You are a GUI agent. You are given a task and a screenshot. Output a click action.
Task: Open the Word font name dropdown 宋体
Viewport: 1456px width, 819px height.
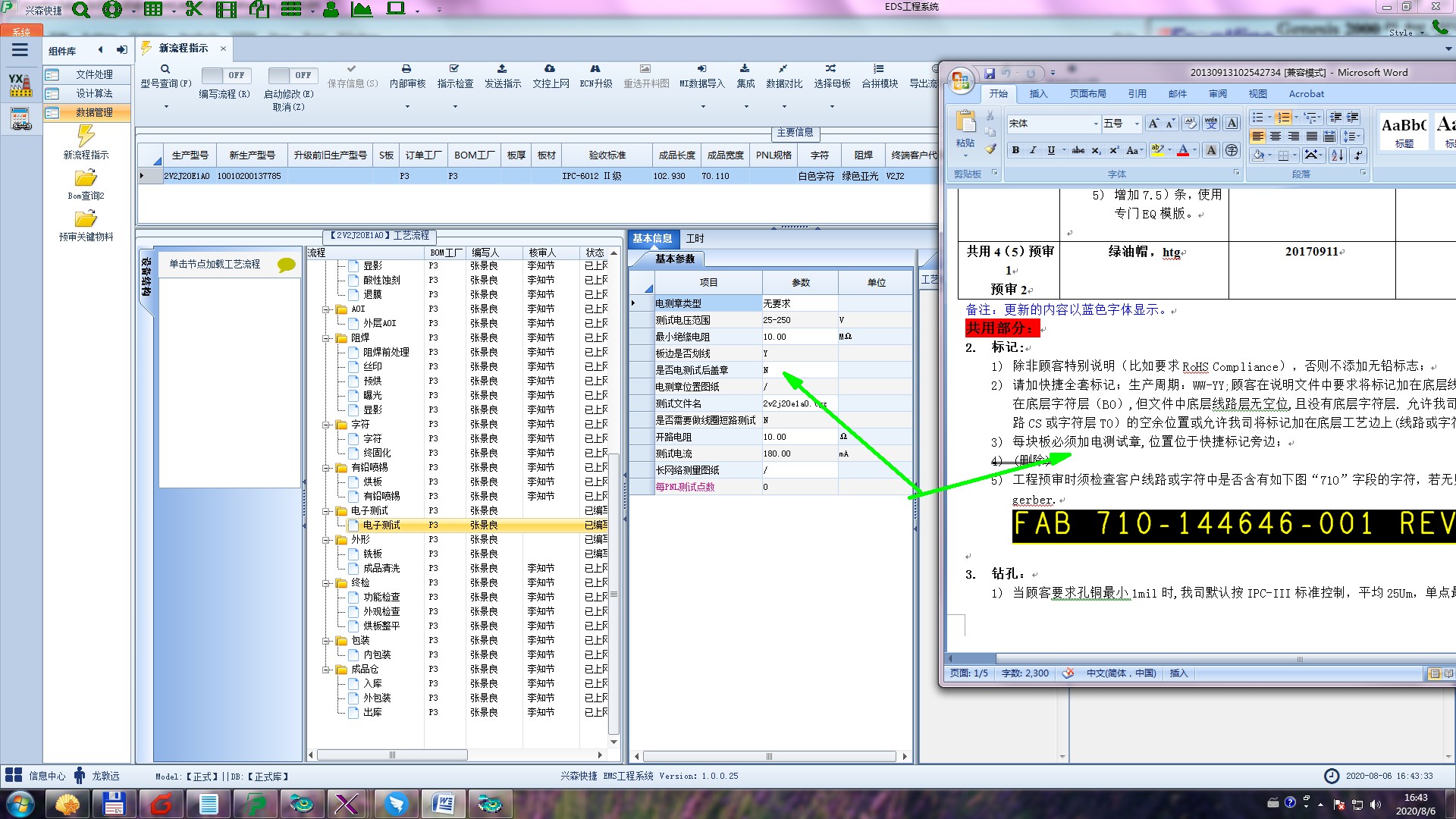1096,124
